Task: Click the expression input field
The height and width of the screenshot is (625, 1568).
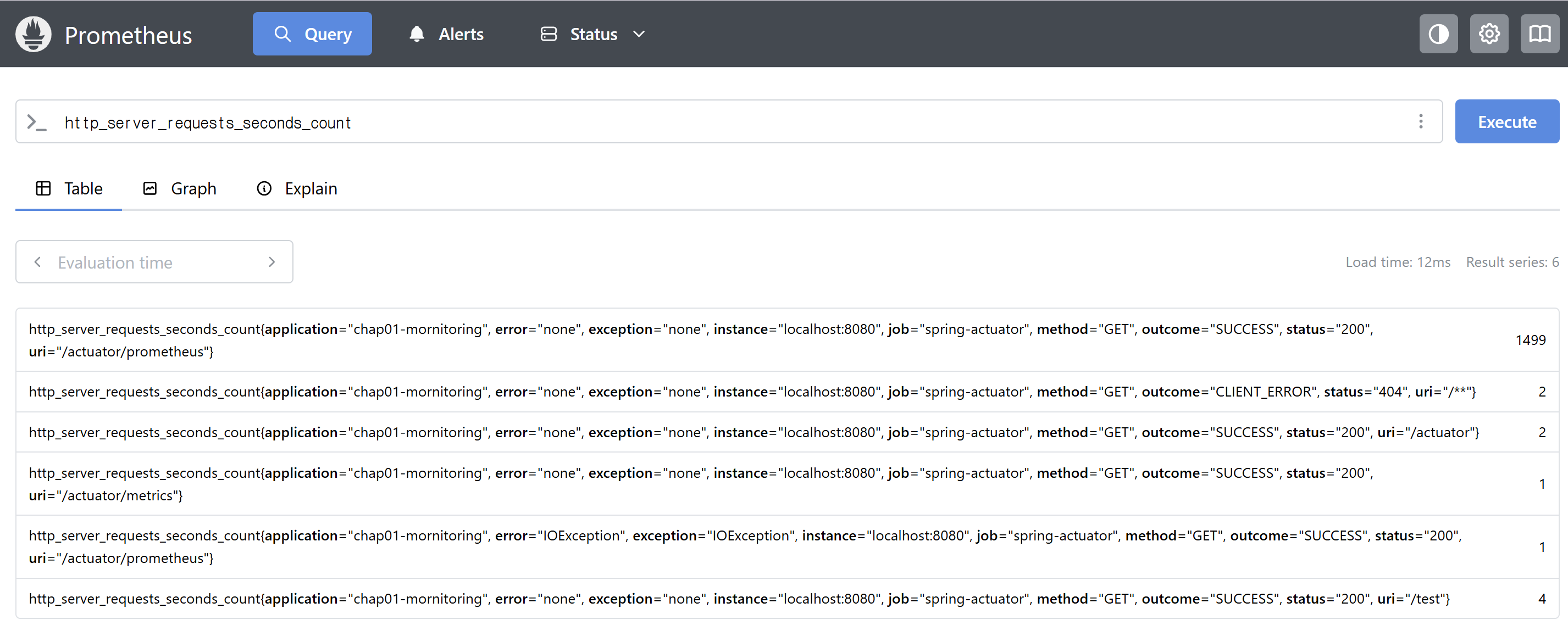Action: point(730,122)
